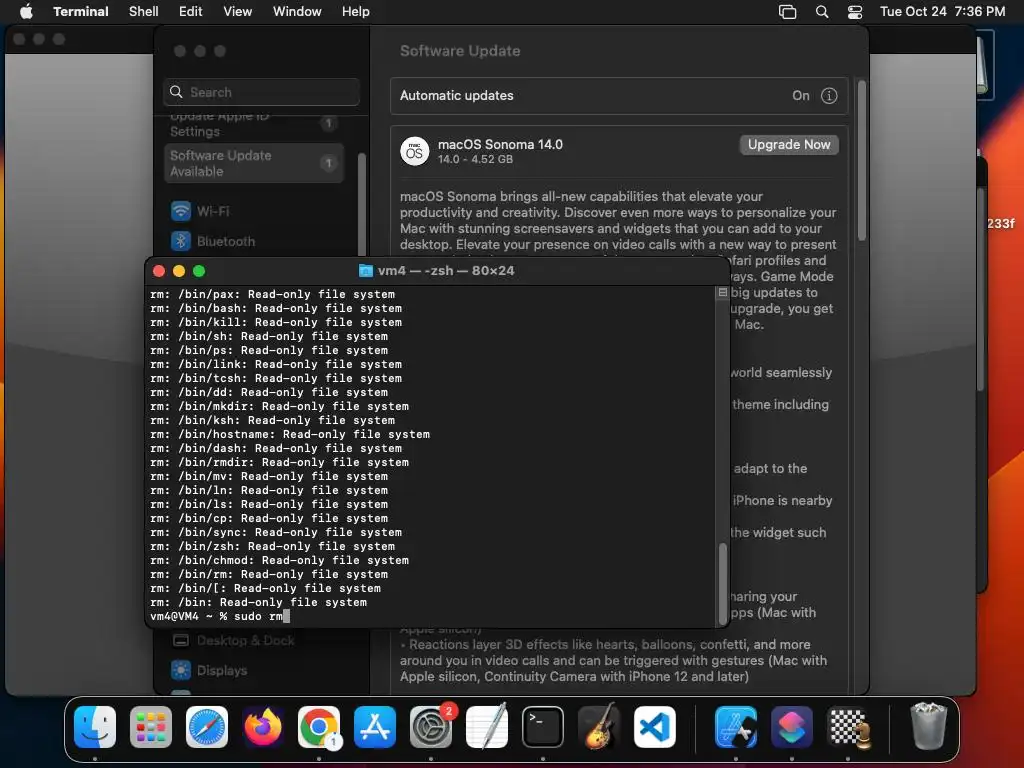Open System Settings in the Dock
The width and height of the screenshot is (1024, 768).
(431, 727)
